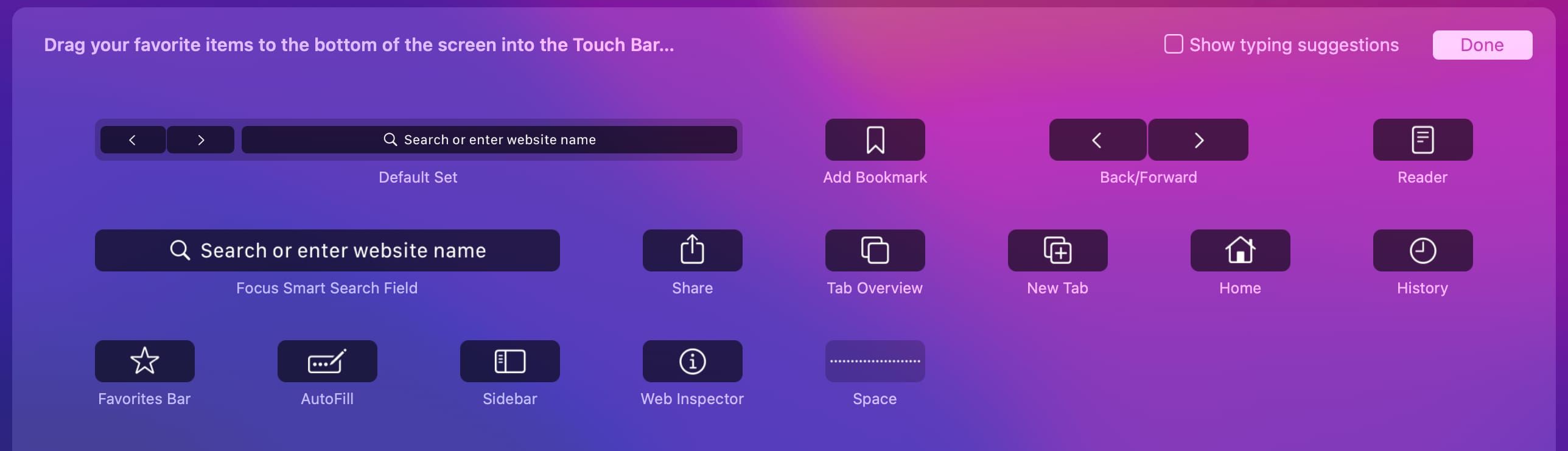The width and height of the screenshot is (1568, 451).
Task: Select the Space dotted item
Action: point(875,362)
